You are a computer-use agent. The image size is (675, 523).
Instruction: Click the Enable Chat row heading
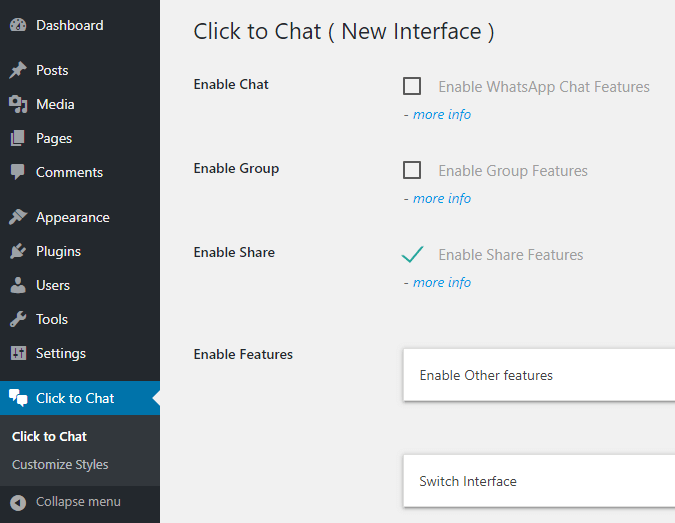(231, 84)
